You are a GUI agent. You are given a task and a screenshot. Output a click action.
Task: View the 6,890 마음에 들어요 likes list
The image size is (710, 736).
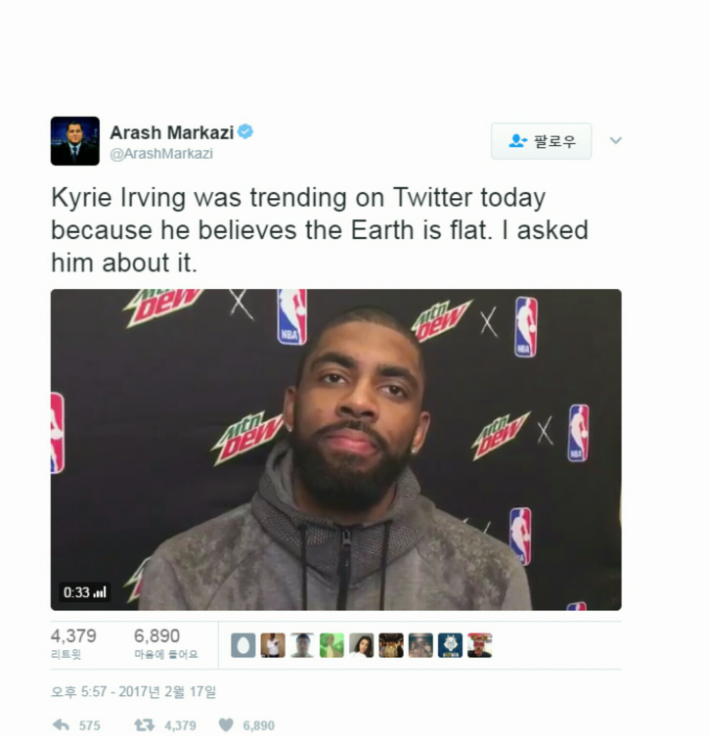click(x=166, y=644)
